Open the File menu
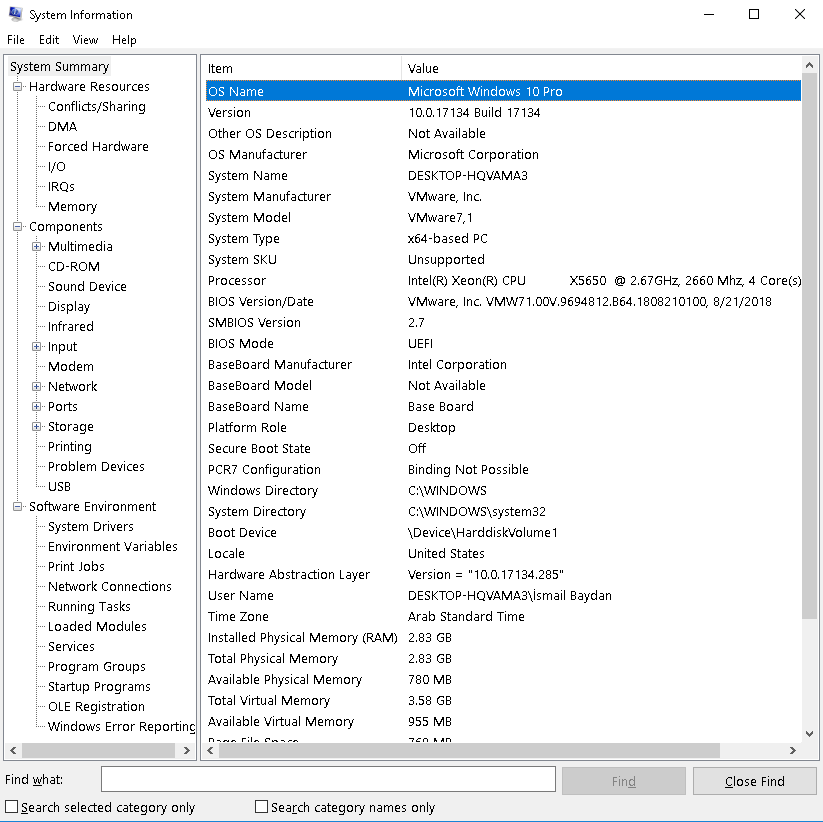823x822 pixels. [x=16, y=40]
